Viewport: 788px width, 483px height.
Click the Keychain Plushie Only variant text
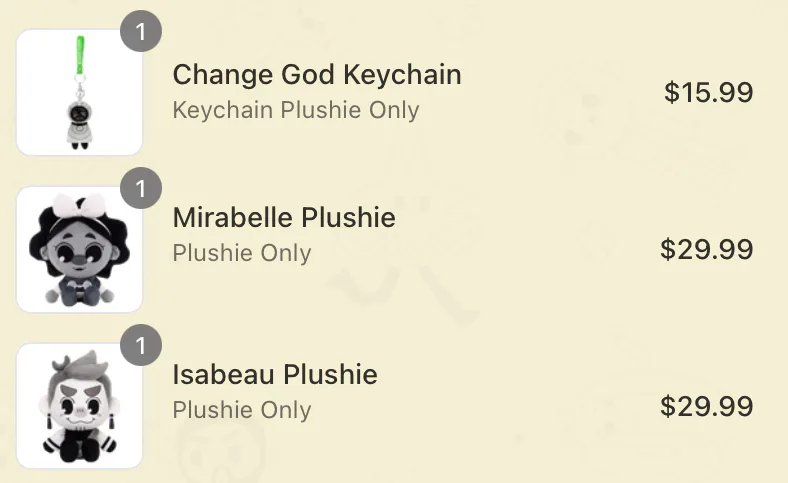pos(296,110)
